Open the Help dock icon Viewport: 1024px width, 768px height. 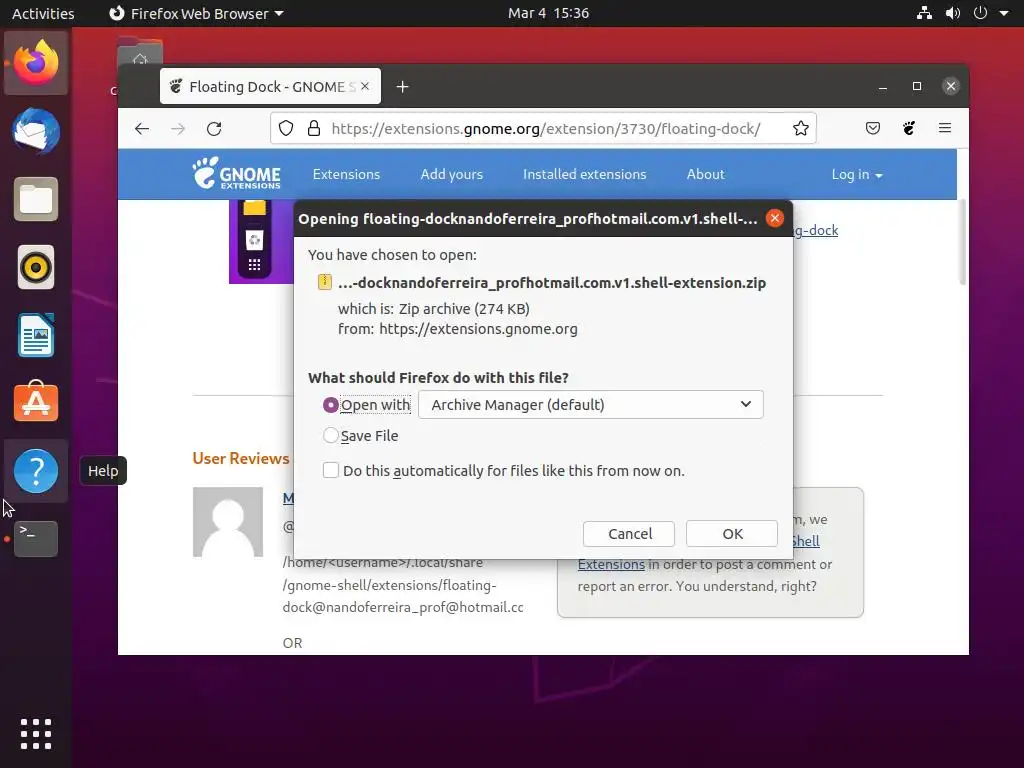tap(36, 471)
